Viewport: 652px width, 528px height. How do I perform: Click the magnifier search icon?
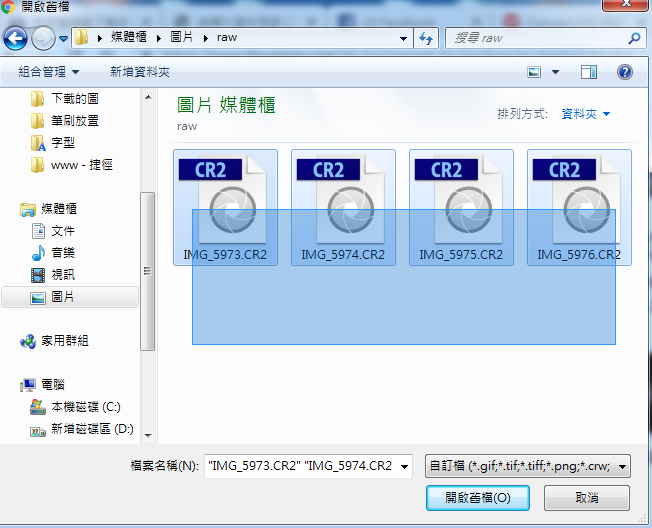pyautogui.click(x=635, y=39)
